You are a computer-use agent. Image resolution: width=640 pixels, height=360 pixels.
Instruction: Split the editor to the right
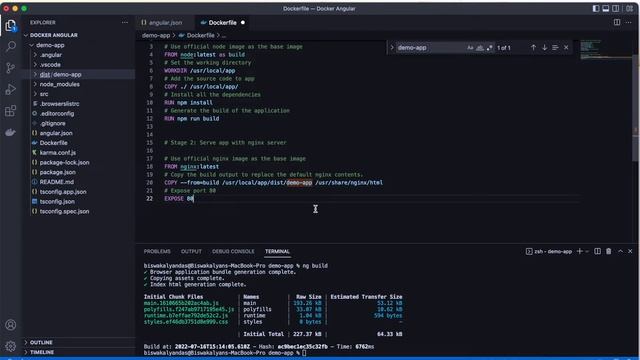[x=617, y=22]
